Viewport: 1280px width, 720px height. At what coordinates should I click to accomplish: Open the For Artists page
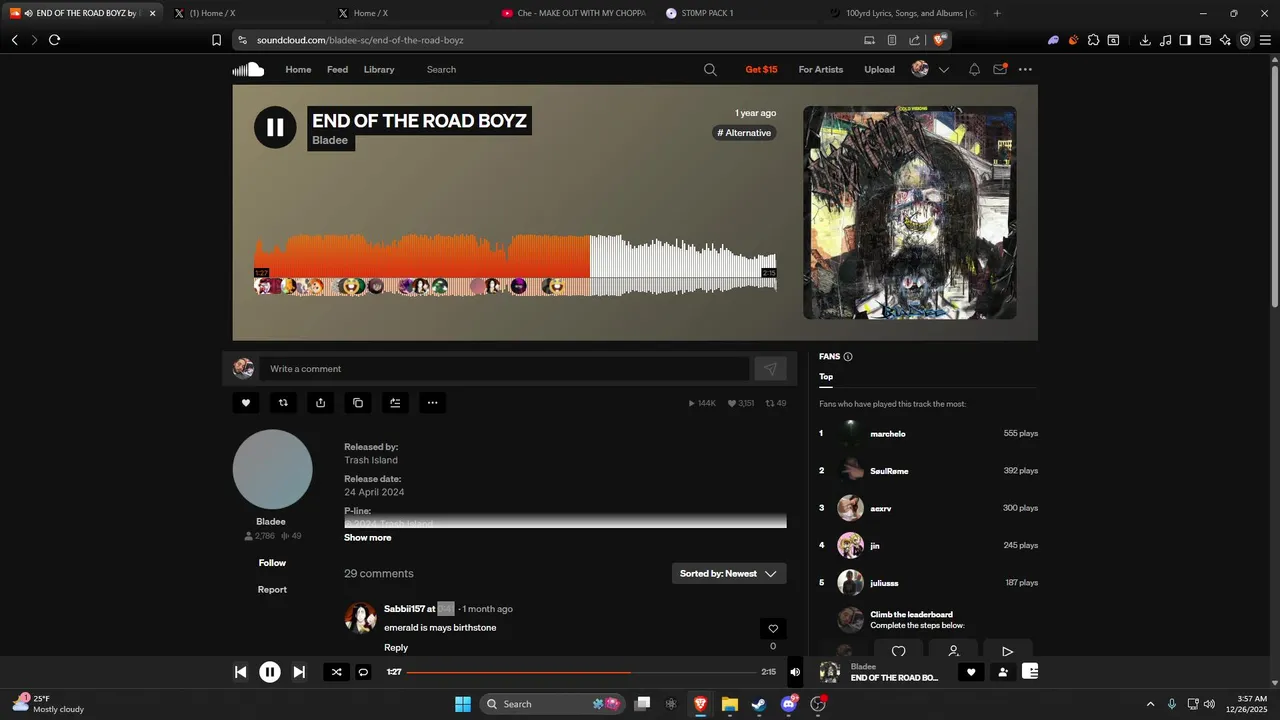821,69
